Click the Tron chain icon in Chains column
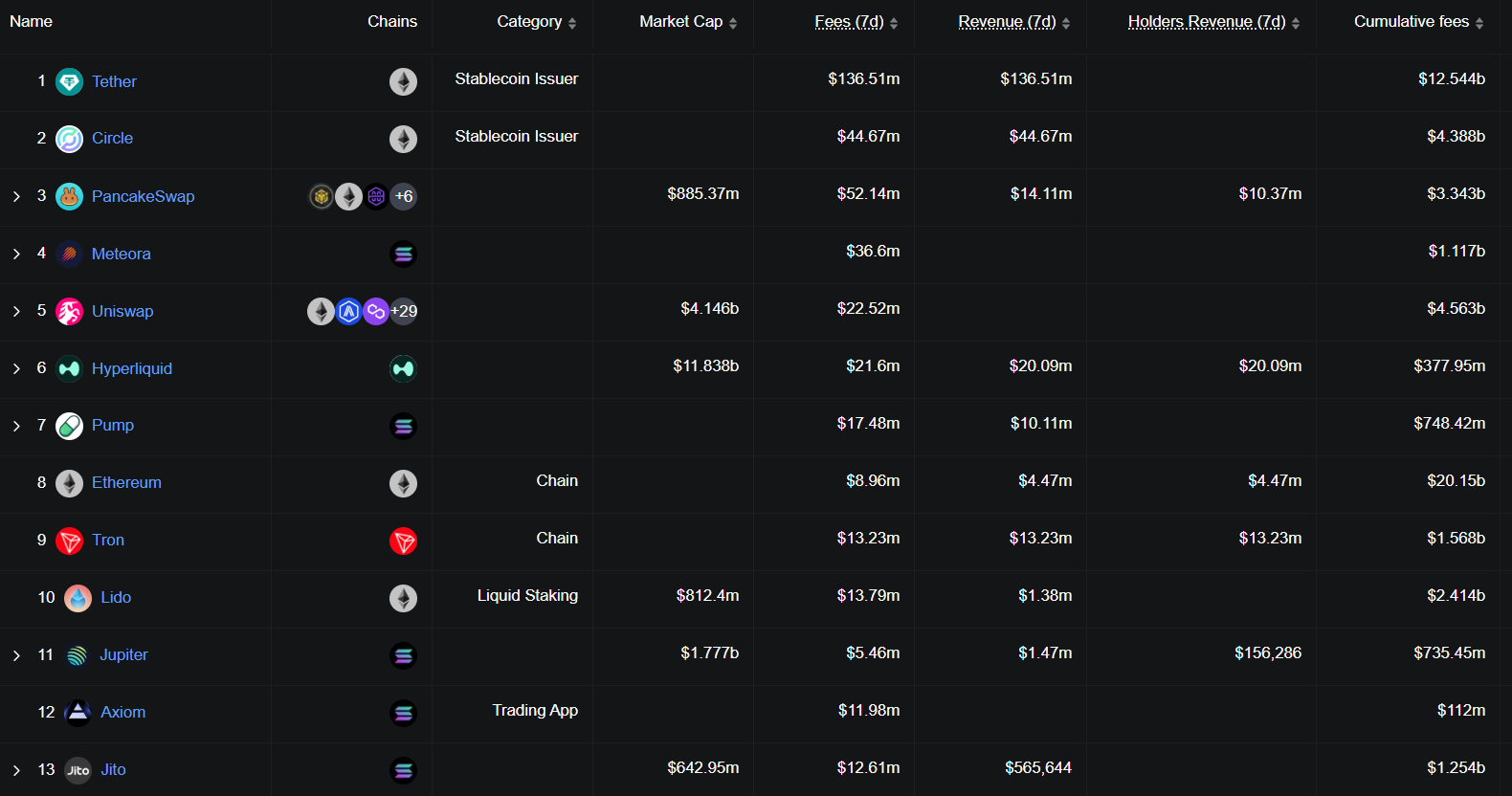This screenshot has width=1512, height=796. (403, 542)
